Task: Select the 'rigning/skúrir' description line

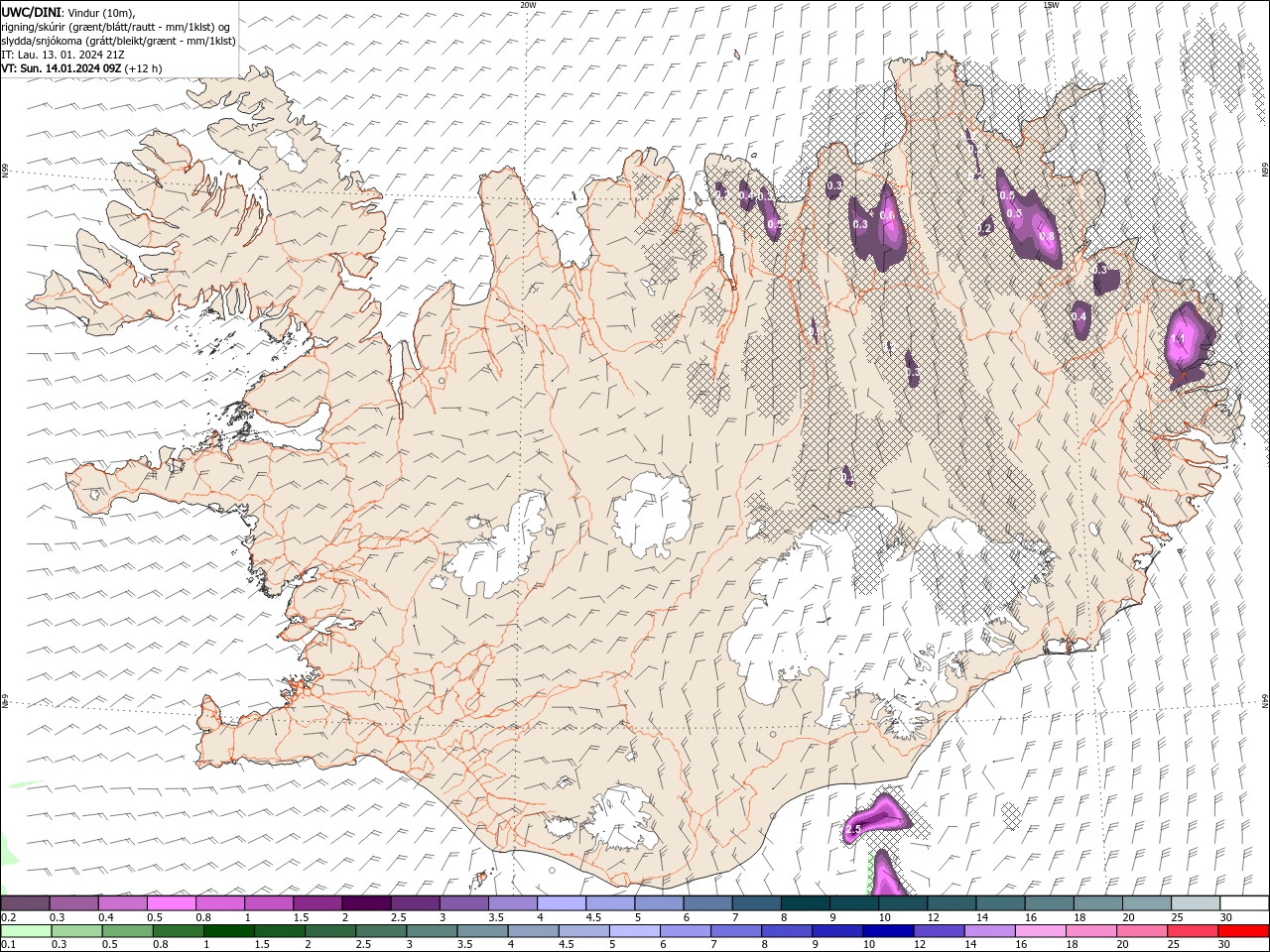Action: coord(115,27)
